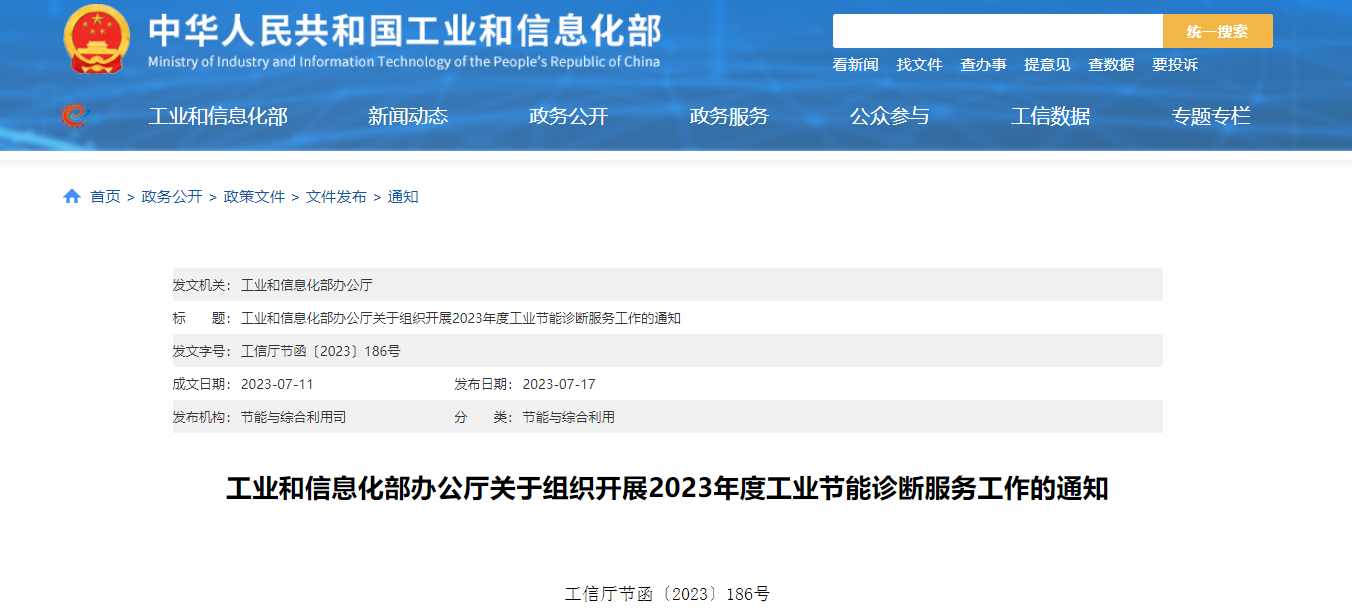
Task: Open the 政务服务 navigation menu
Action: [729, 116]
